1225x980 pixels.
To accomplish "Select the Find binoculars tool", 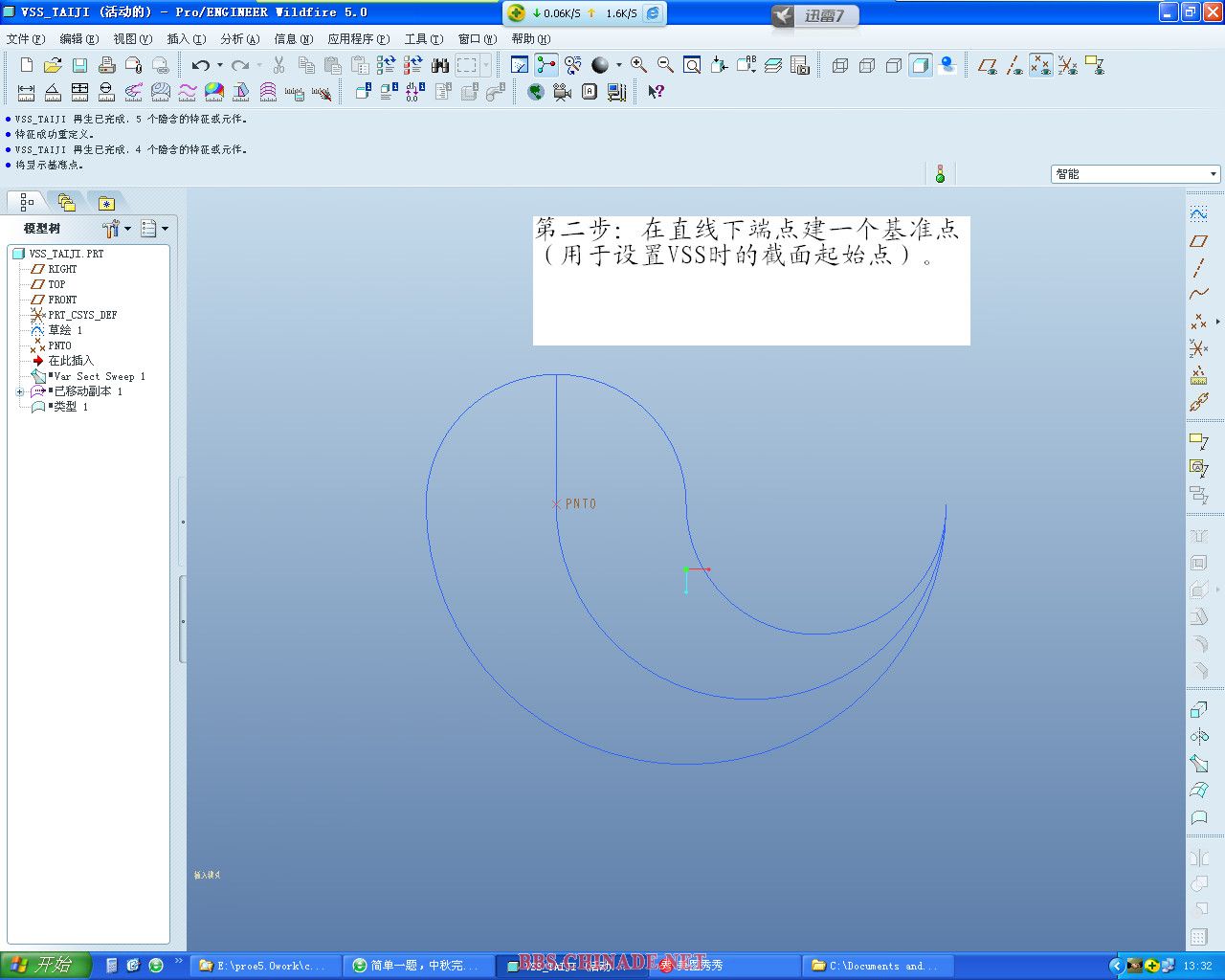I will pos(440,65).
